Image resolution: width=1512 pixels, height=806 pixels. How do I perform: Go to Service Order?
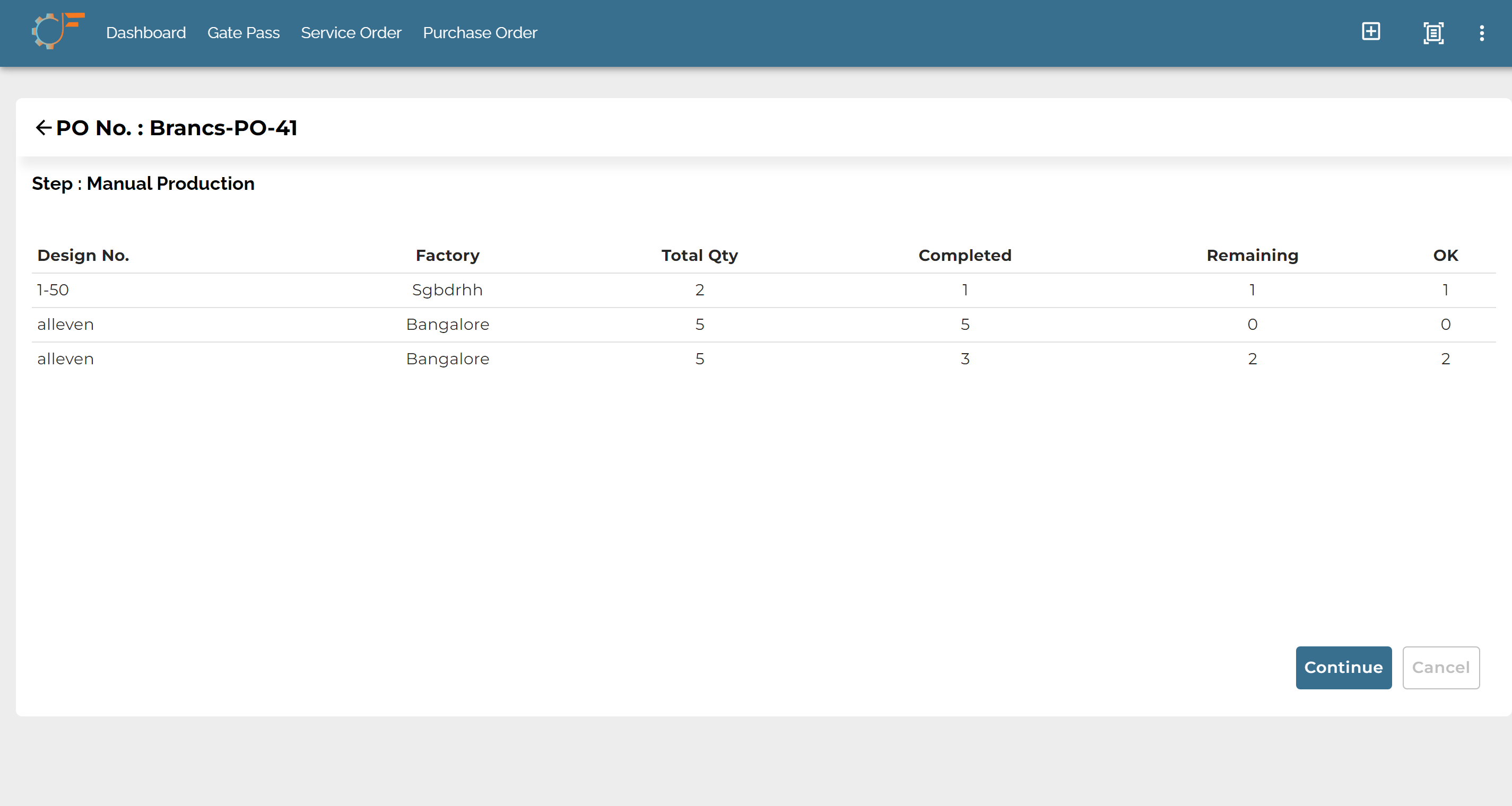click(x=351, y=33)
